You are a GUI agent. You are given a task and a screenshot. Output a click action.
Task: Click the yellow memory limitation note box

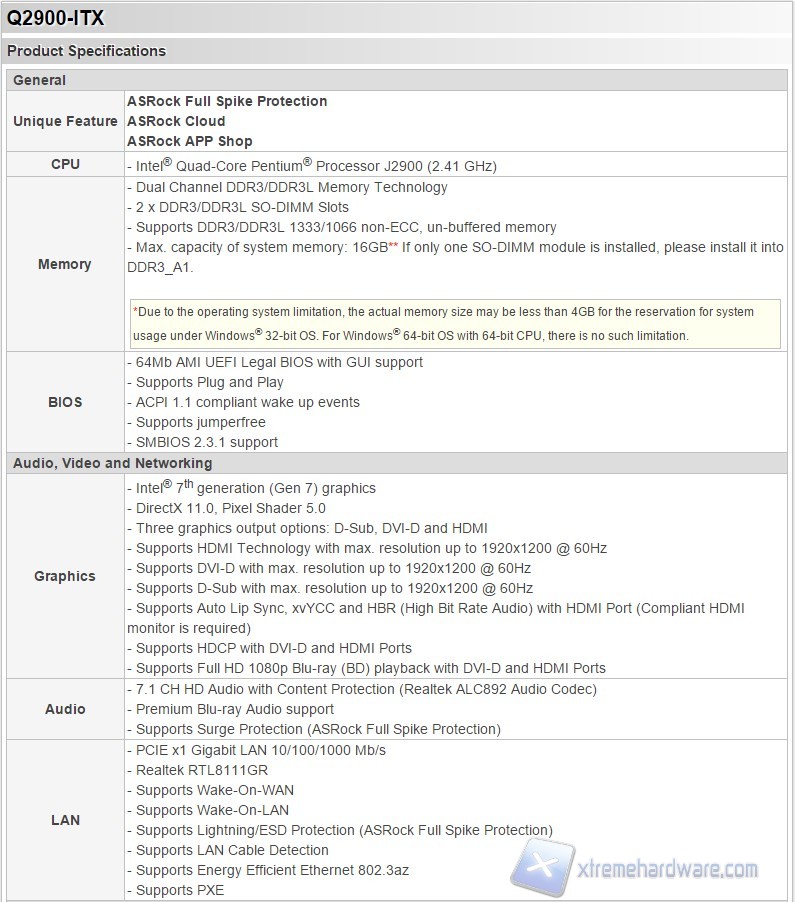pos(455,324)
